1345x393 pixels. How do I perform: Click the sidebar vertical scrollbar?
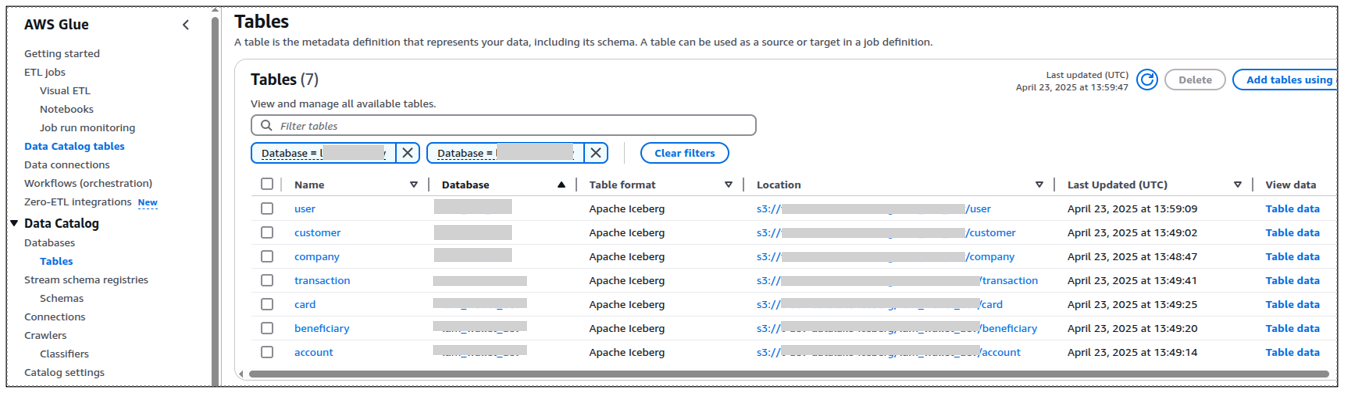pos(215,200)
